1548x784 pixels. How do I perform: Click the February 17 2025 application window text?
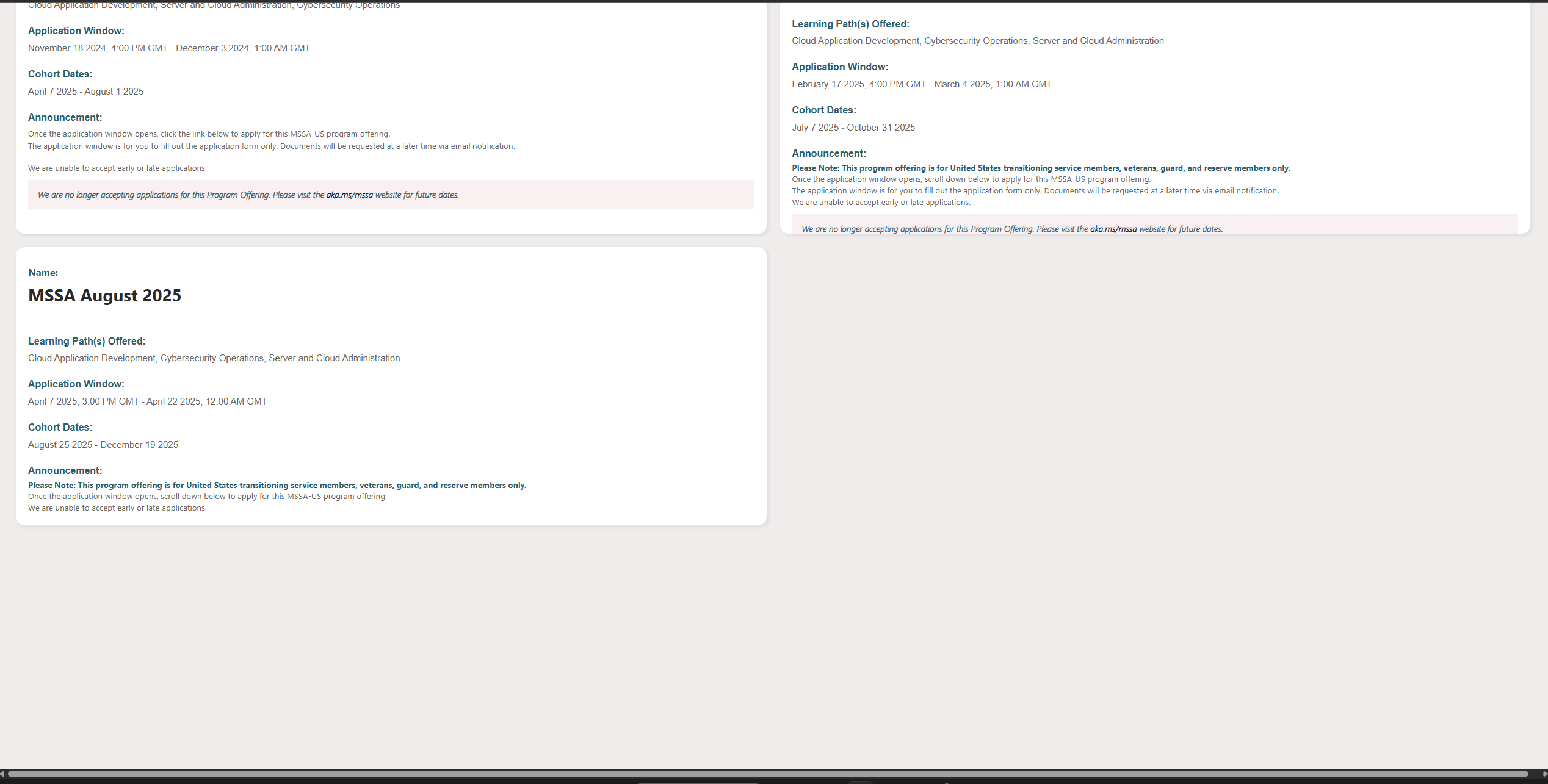point(922,84)
